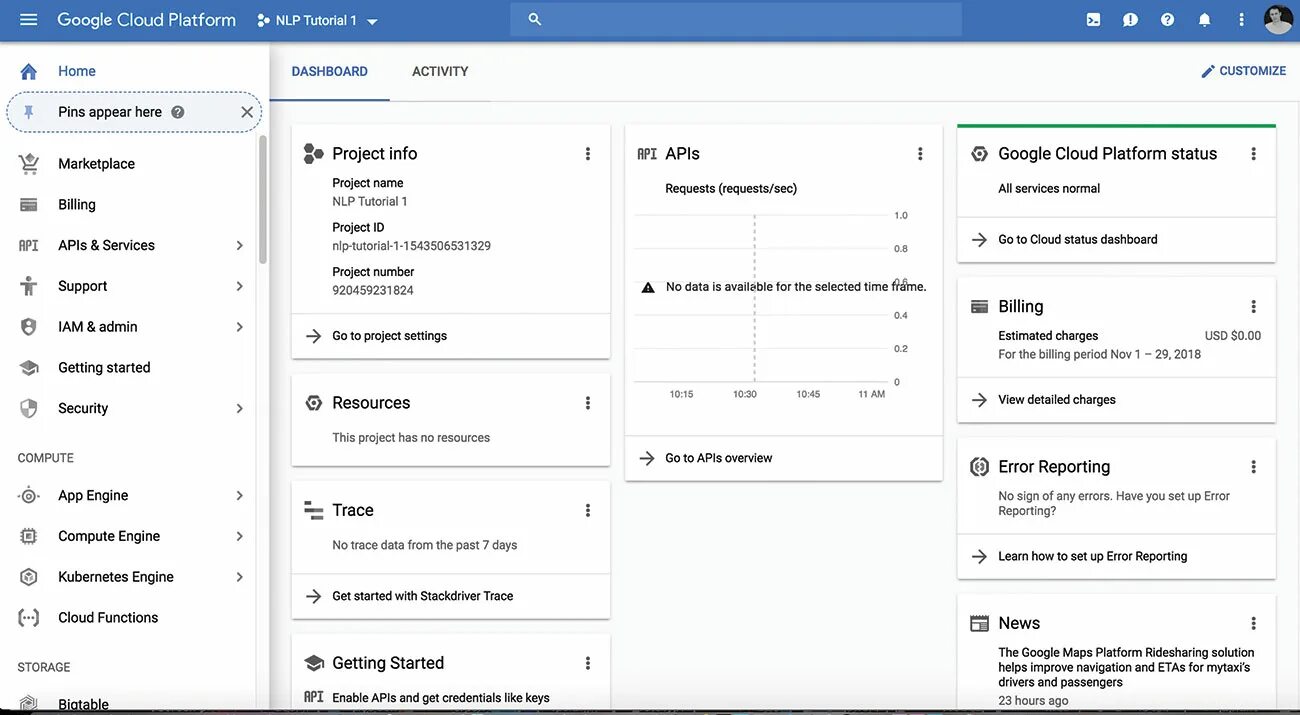This screenshot has width=1300, height=715.
Task: Dismiss the Pins appear here tooltip
Action: [245, 111]
